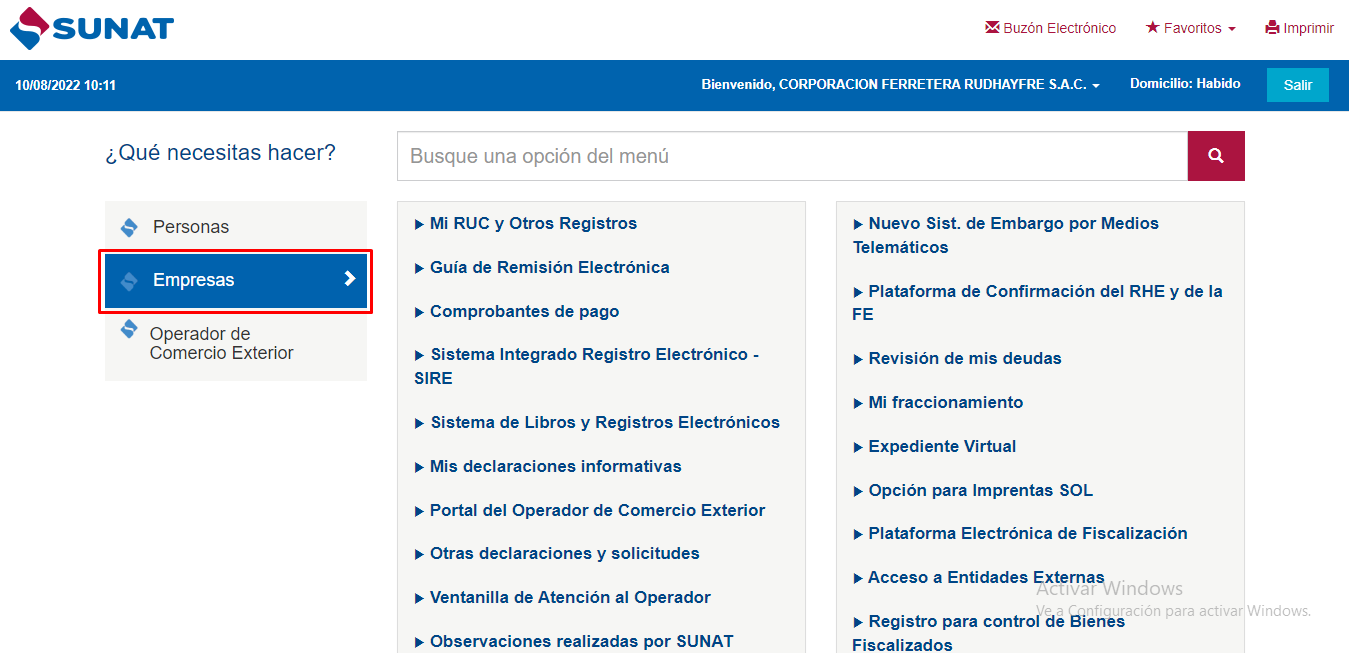Image resolution: width=1349 pixels, height=653 pixels.
Task: Expand Comprobantes de pago
Action: click(x=517, y=312)
